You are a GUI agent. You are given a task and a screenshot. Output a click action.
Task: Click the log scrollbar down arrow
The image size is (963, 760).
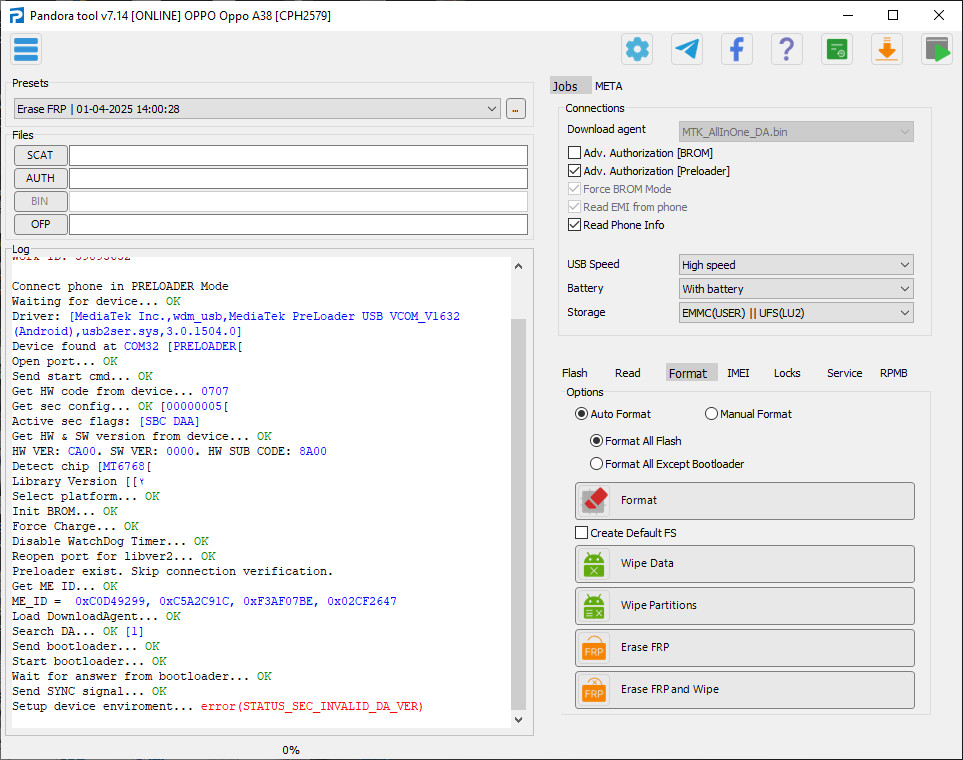coord(518,719)
